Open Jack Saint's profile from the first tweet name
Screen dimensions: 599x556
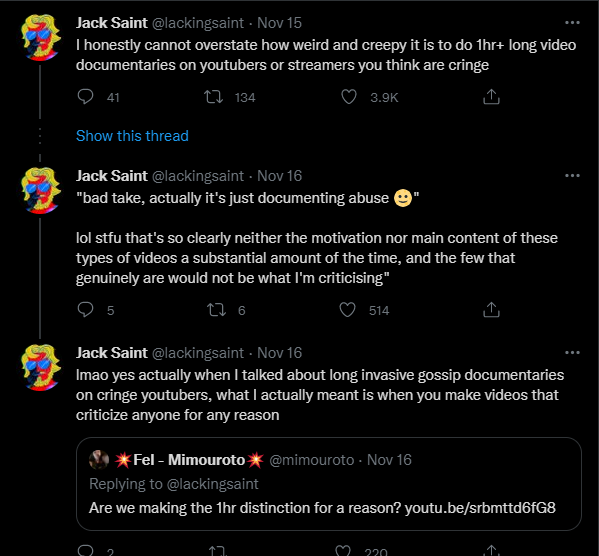tap(112, 23)
